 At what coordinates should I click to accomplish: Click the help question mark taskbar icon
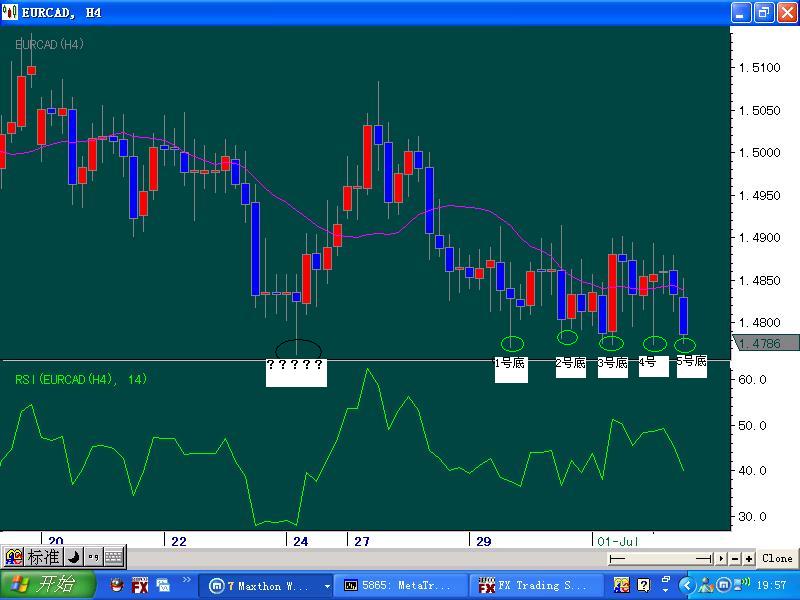643,585
